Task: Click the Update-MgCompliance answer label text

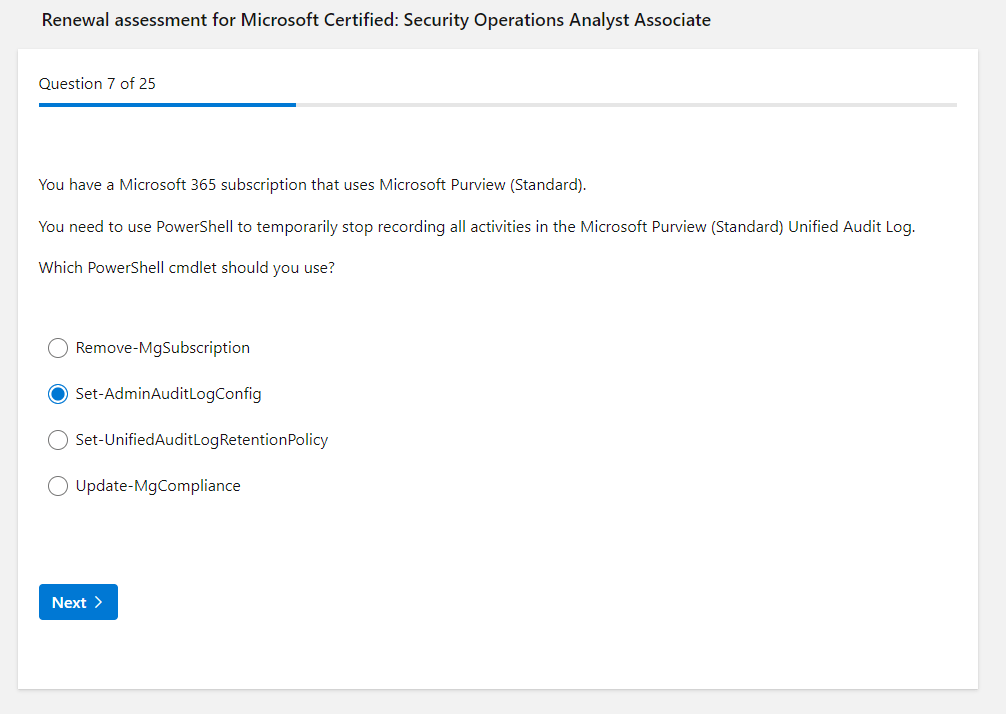Action: [158, 486]
